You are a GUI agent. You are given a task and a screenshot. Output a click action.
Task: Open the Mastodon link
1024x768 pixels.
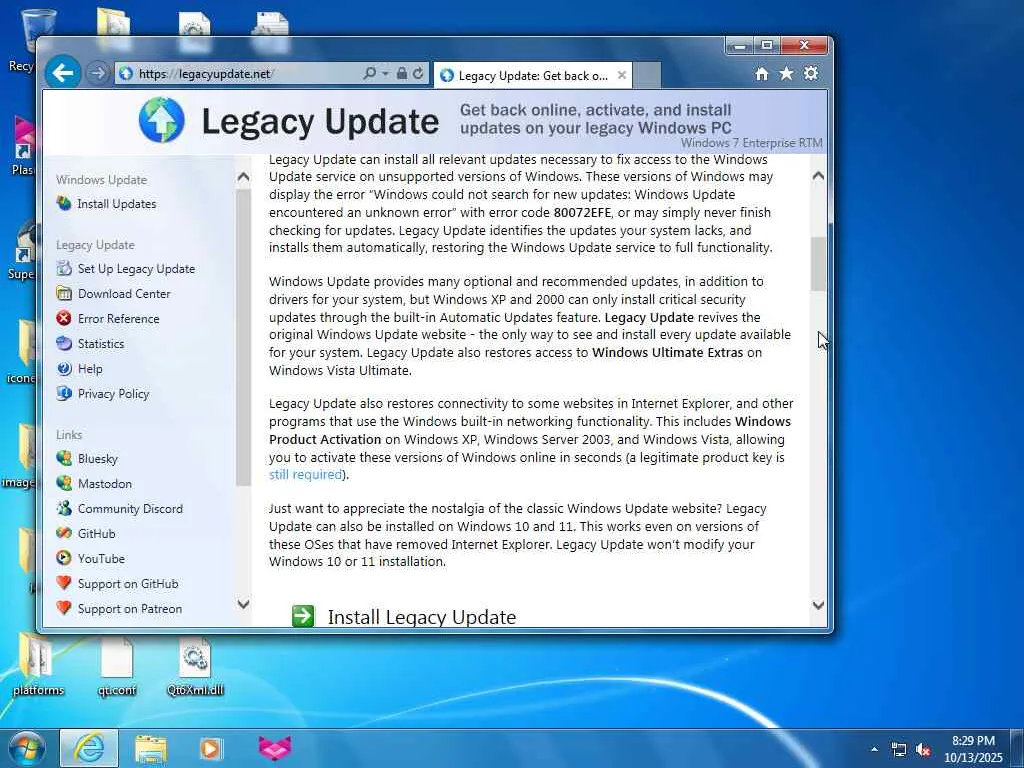[x=104, y=483]
